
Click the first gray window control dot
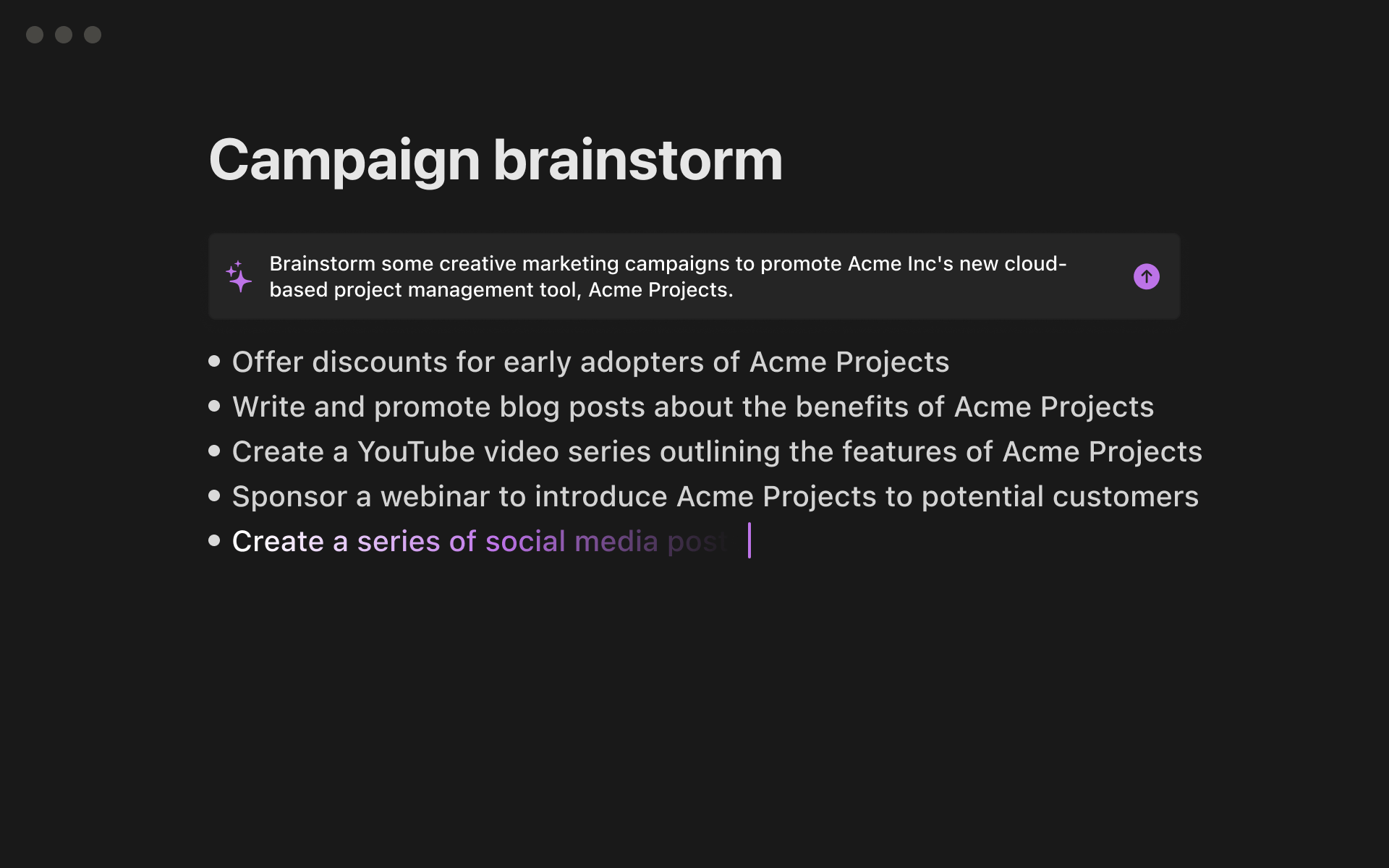(x=35, y=35)
